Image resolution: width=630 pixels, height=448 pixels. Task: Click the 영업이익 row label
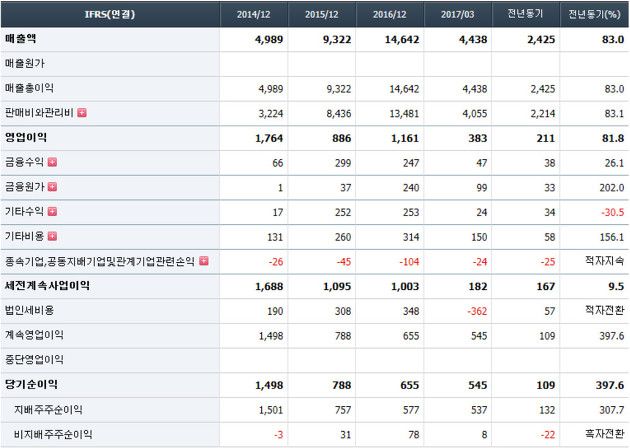point(26,138)
